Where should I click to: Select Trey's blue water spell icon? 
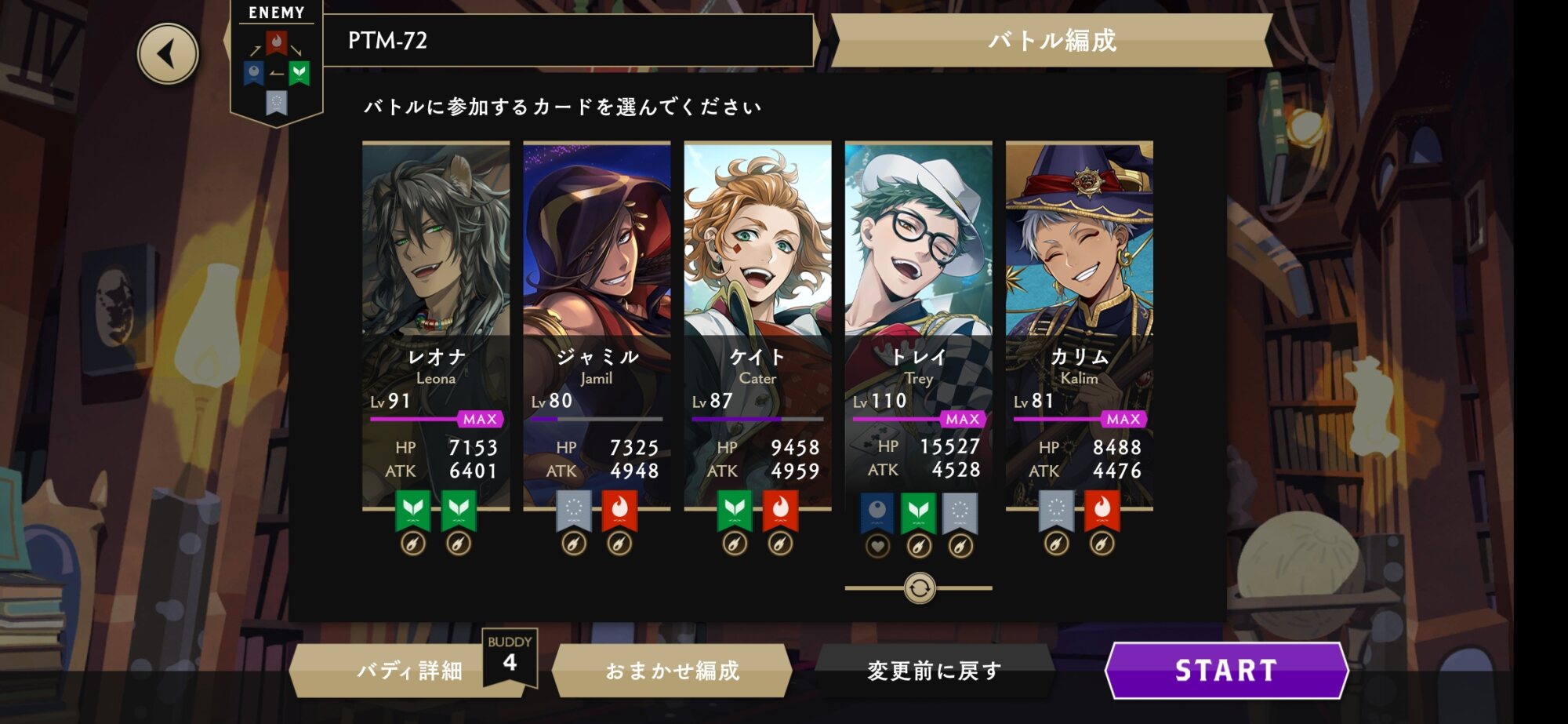coord(877,513)
